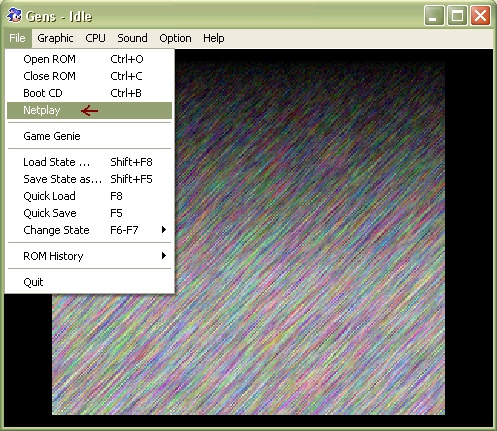Select Netplay from File menu
Image resolution: width=497 pixels, height=431 pixels.
click(x=89, y=110)
